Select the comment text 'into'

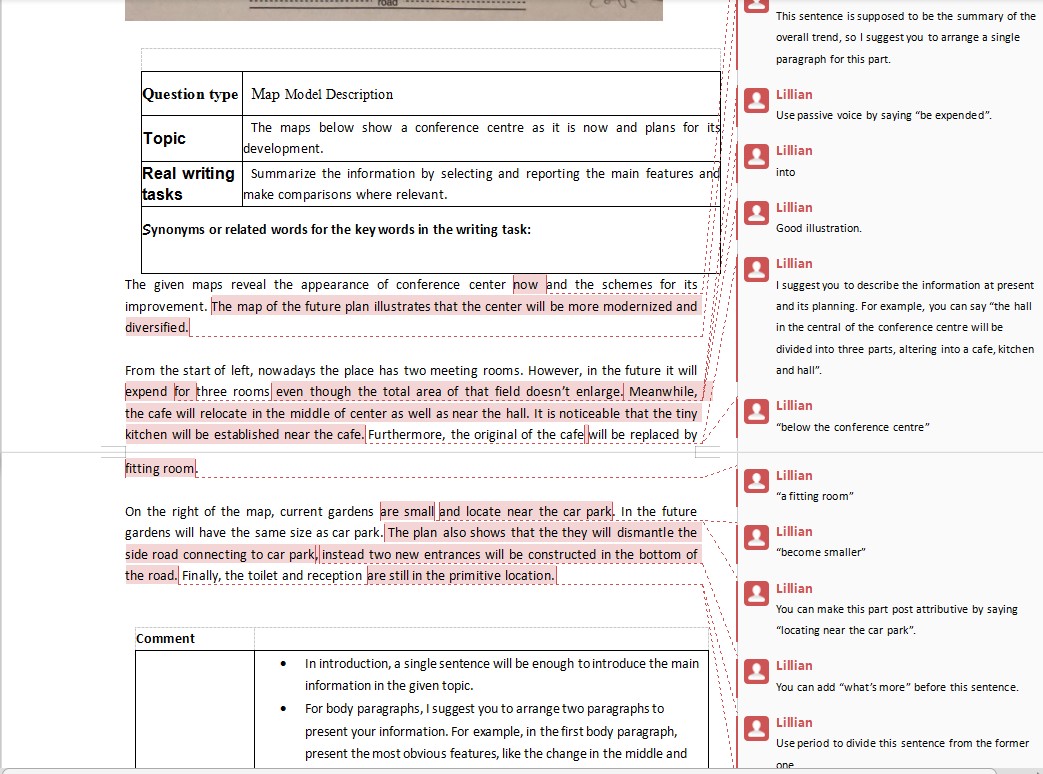tap(785, 172)
